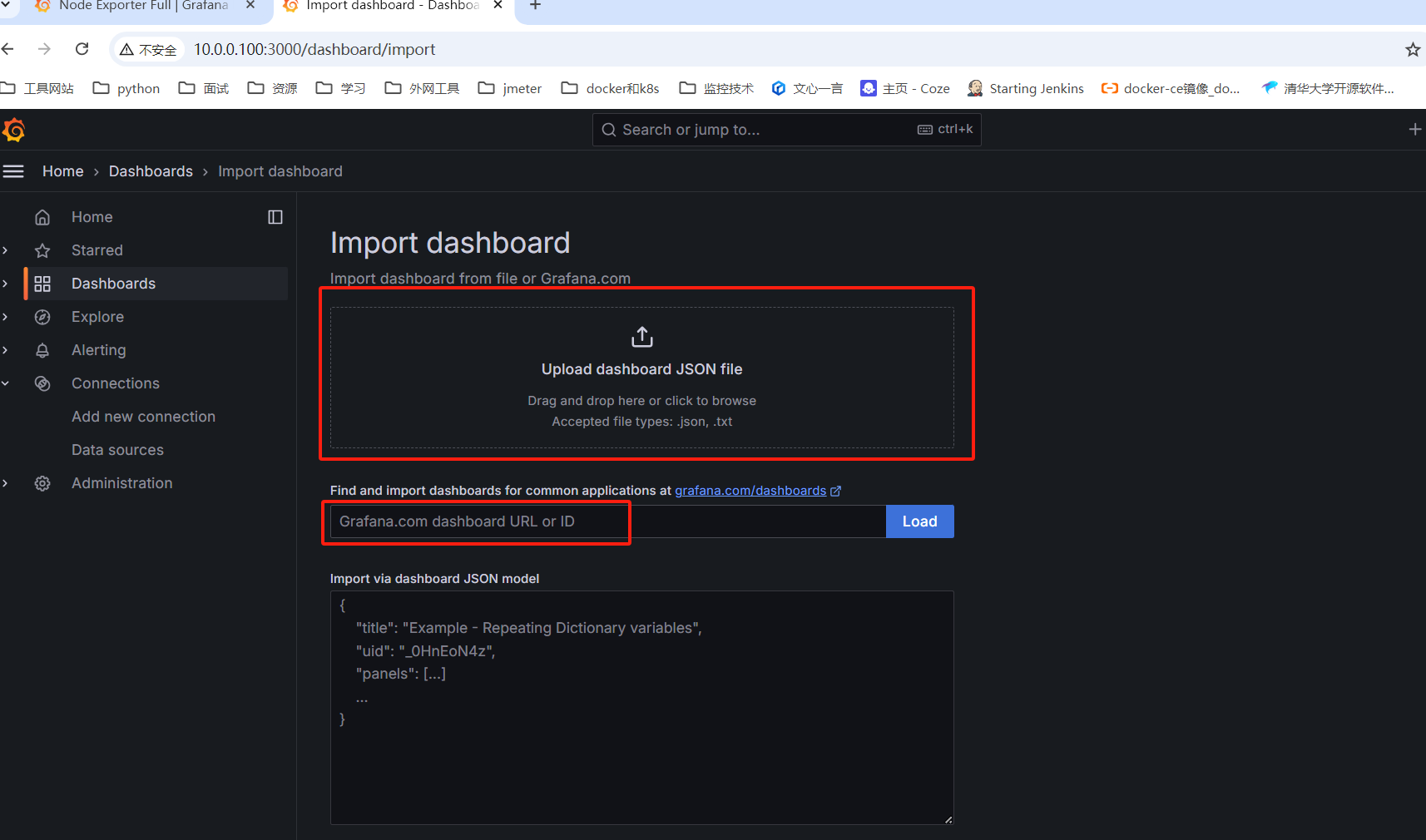Open the docker和k8s bookmarks folder
Viewport: 1426px width, 840px height.
[611, 88]
